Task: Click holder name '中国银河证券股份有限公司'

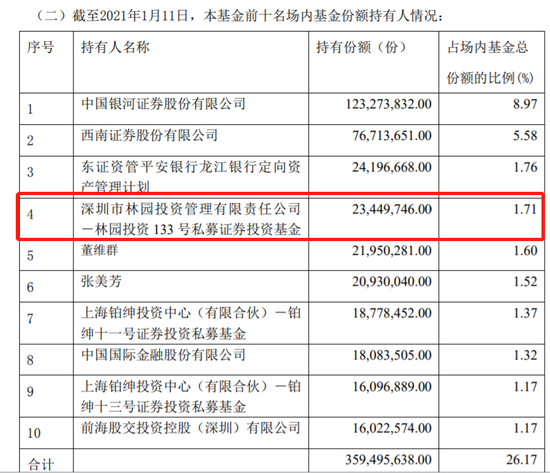Action: (163, 104)
